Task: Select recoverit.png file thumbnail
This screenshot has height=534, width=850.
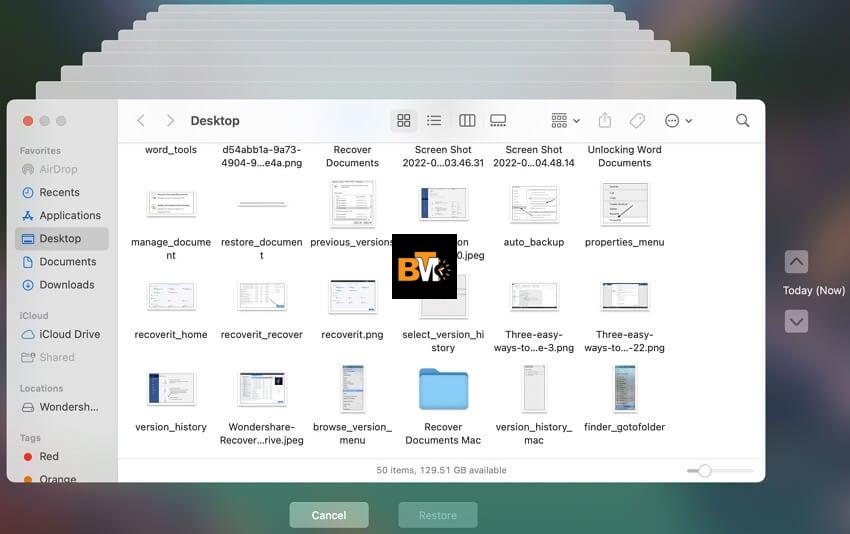Action: tap(352, 297)
